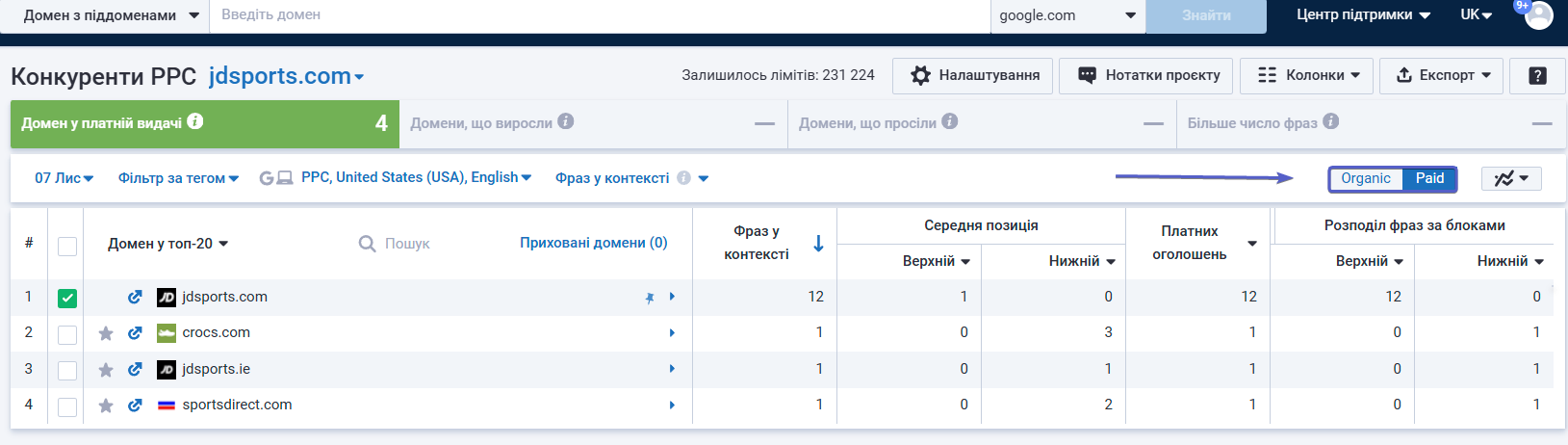This screenshot has height=445, width=1568.
Task: Open the user profile avatar
Action: (1538, 15)
